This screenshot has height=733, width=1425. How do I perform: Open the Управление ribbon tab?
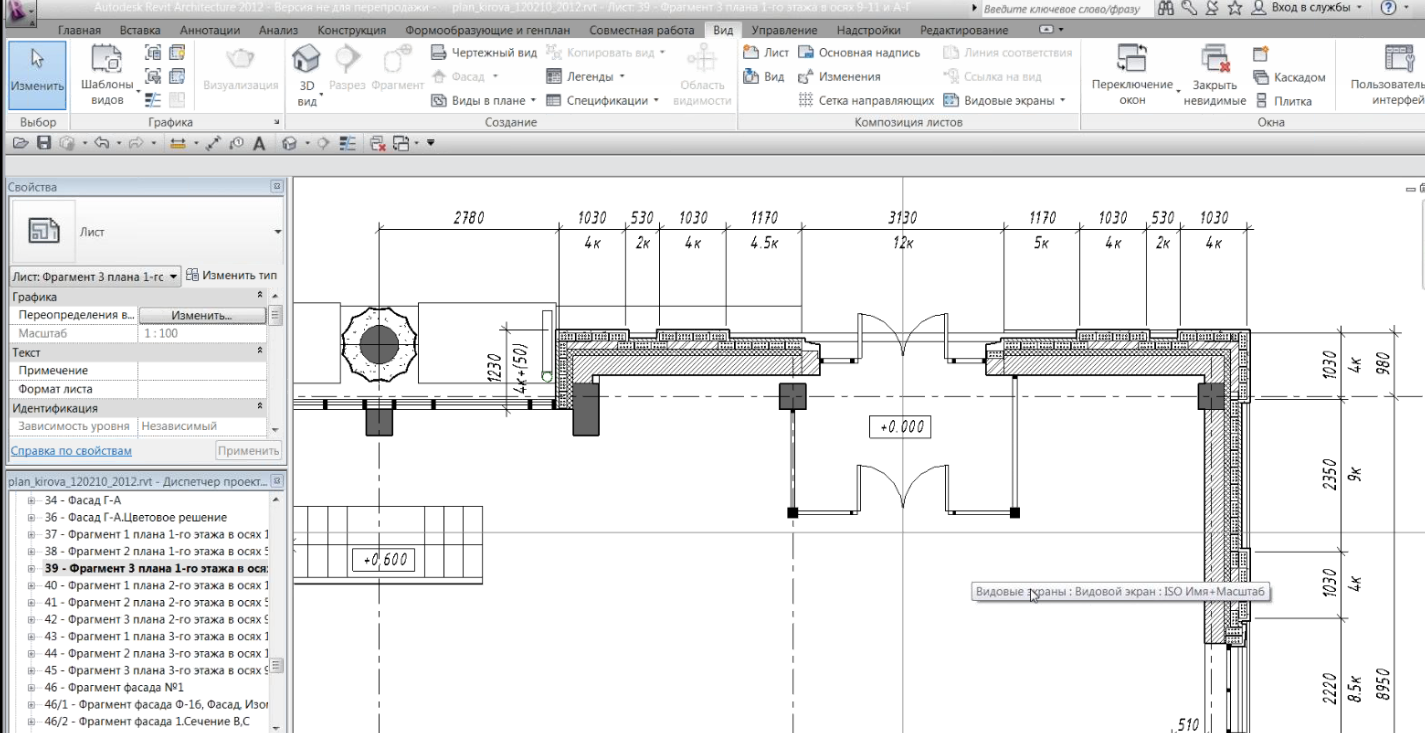(x=783, y=30)
